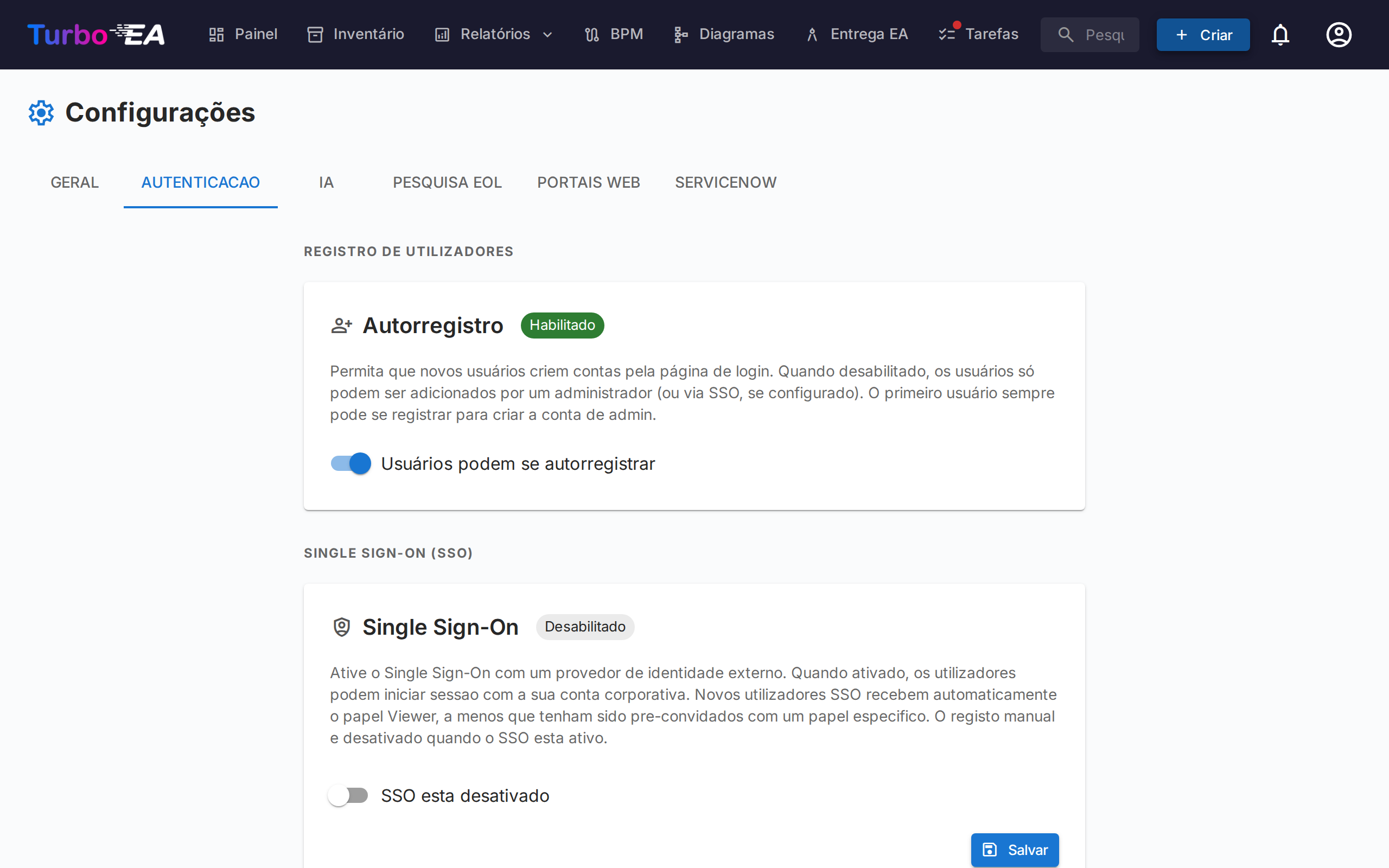Open the notifications bell
This screenshot has width=1389, height=868.
click(1281, 34)
